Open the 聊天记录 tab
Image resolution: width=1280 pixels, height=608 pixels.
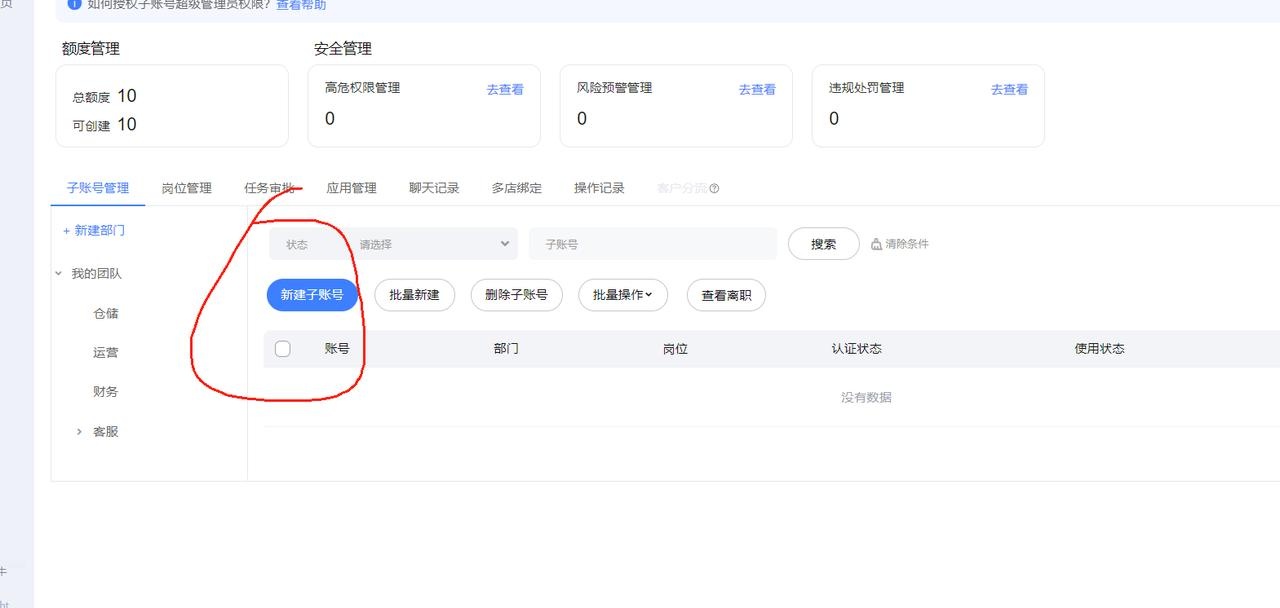tap(434, 188)
